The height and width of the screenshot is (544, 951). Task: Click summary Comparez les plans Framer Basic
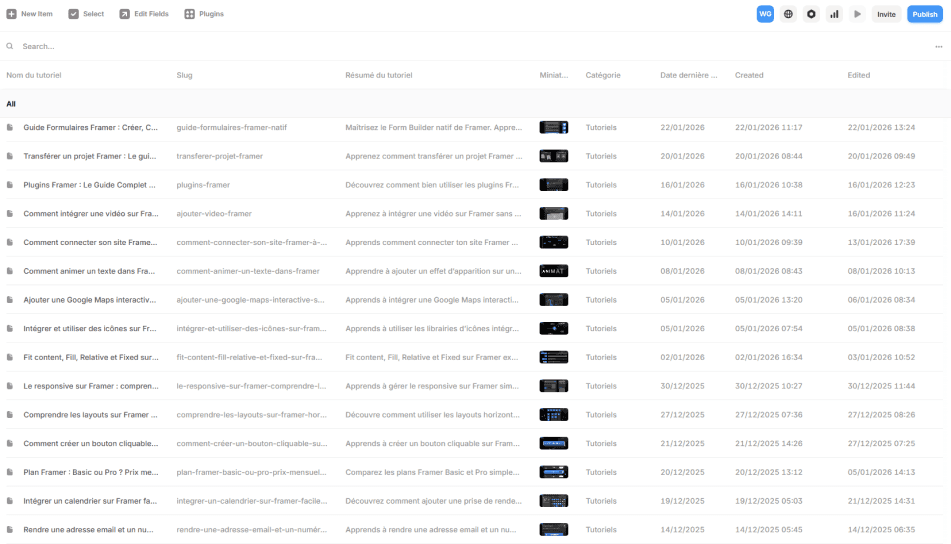(x=432, y=472)
